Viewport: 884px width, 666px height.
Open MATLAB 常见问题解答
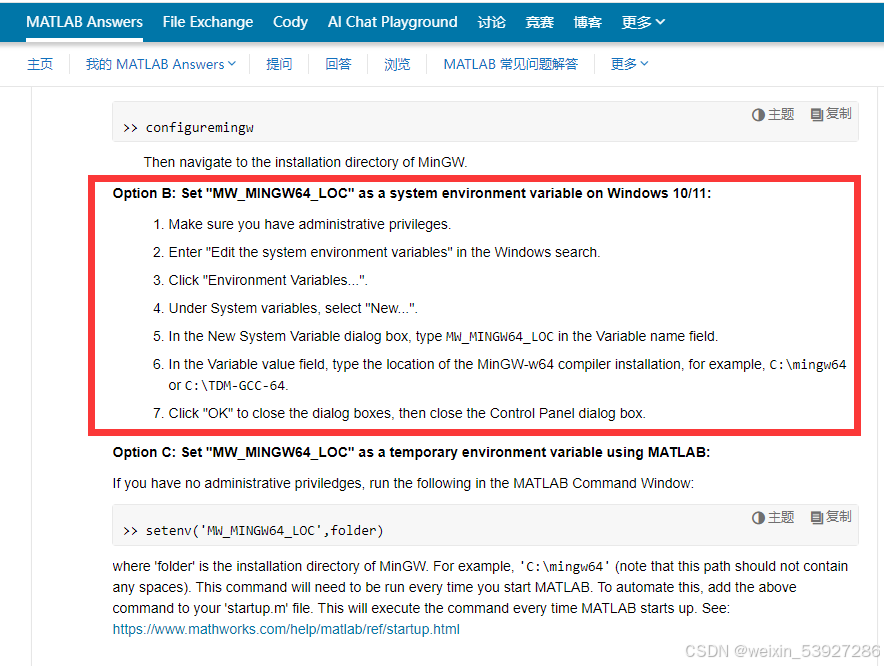[511, 63]
